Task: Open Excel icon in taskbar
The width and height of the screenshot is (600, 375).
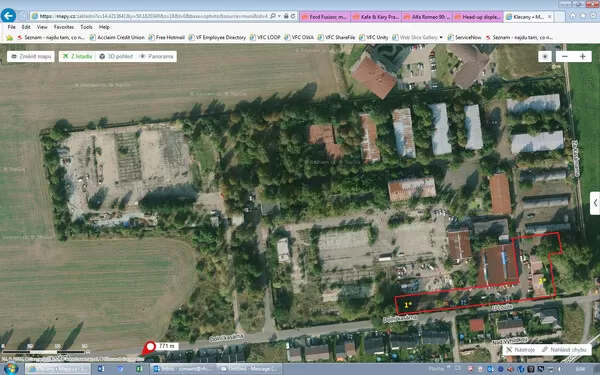Action: click(x=139, y=369)
